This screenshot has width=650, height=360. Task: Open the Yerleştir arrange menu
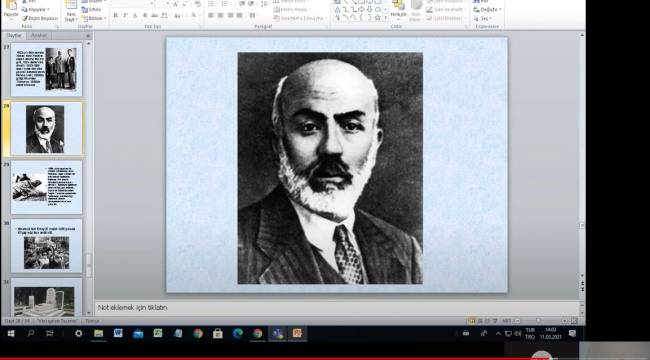click(398, 10)
